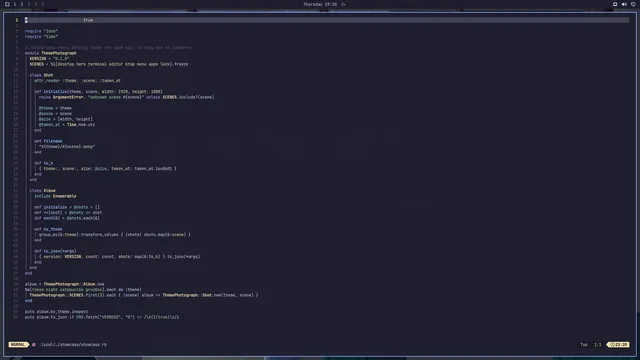Click the def to_h line
Image resolution: width=640 pixels, height=360 pixels.
click(x=44, y=163)
